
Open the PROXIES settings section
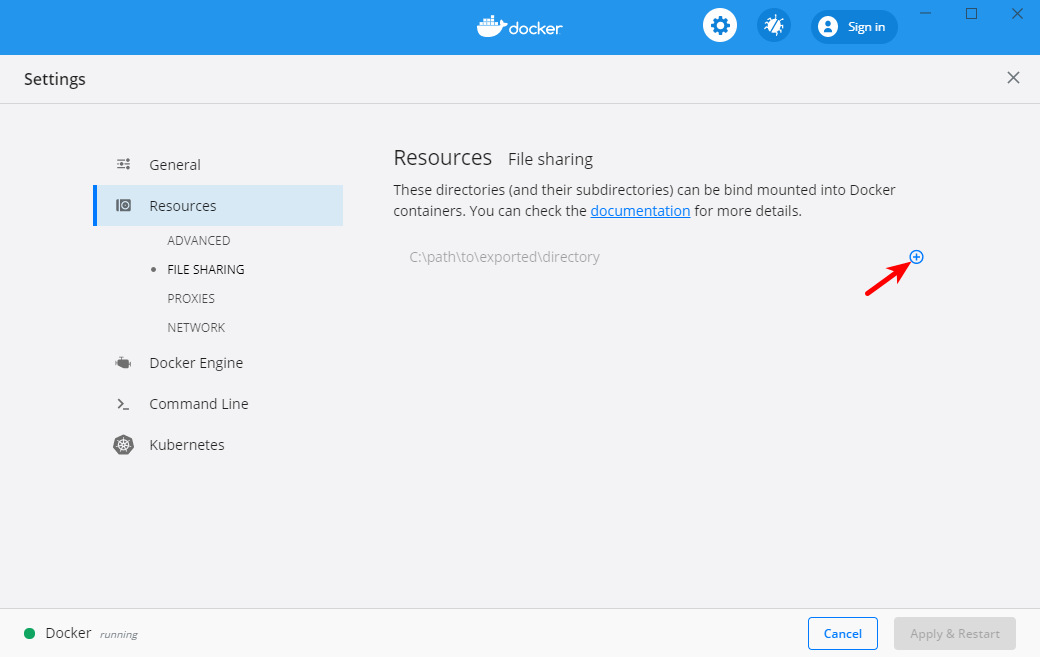(191, 298)
